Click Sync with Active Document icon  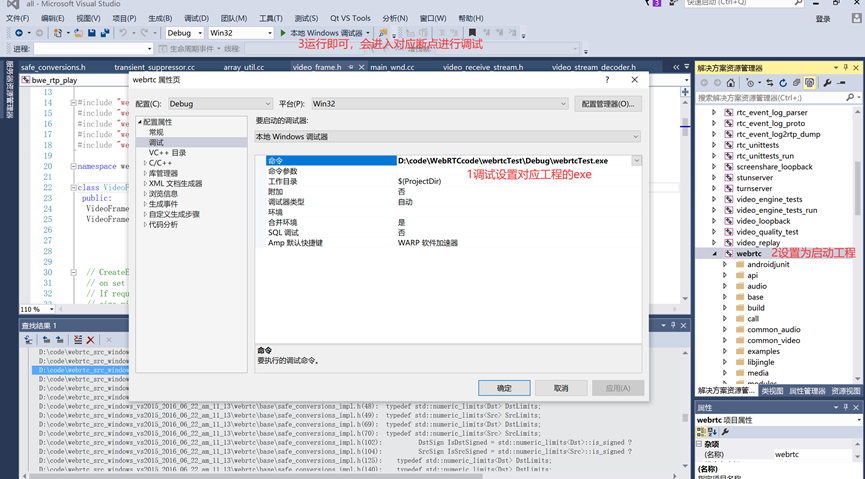pyautogui.click(x=770, y=83)
